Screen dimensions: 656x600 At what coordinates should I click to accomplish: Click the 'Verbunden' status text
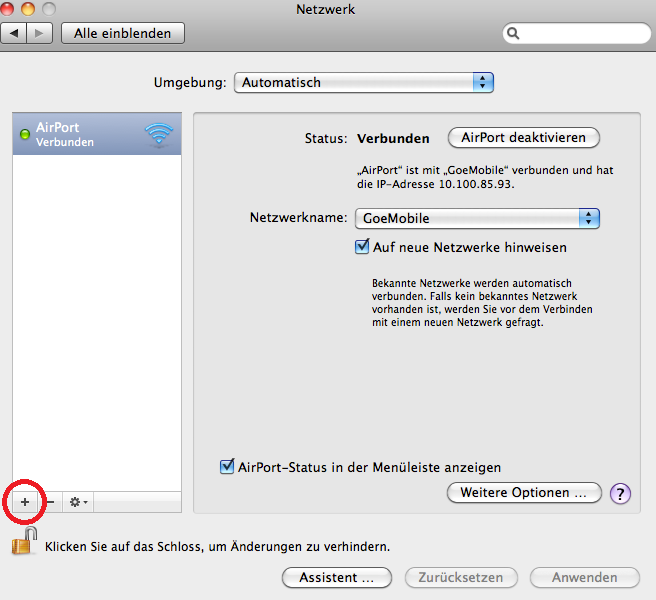[393, 138]
